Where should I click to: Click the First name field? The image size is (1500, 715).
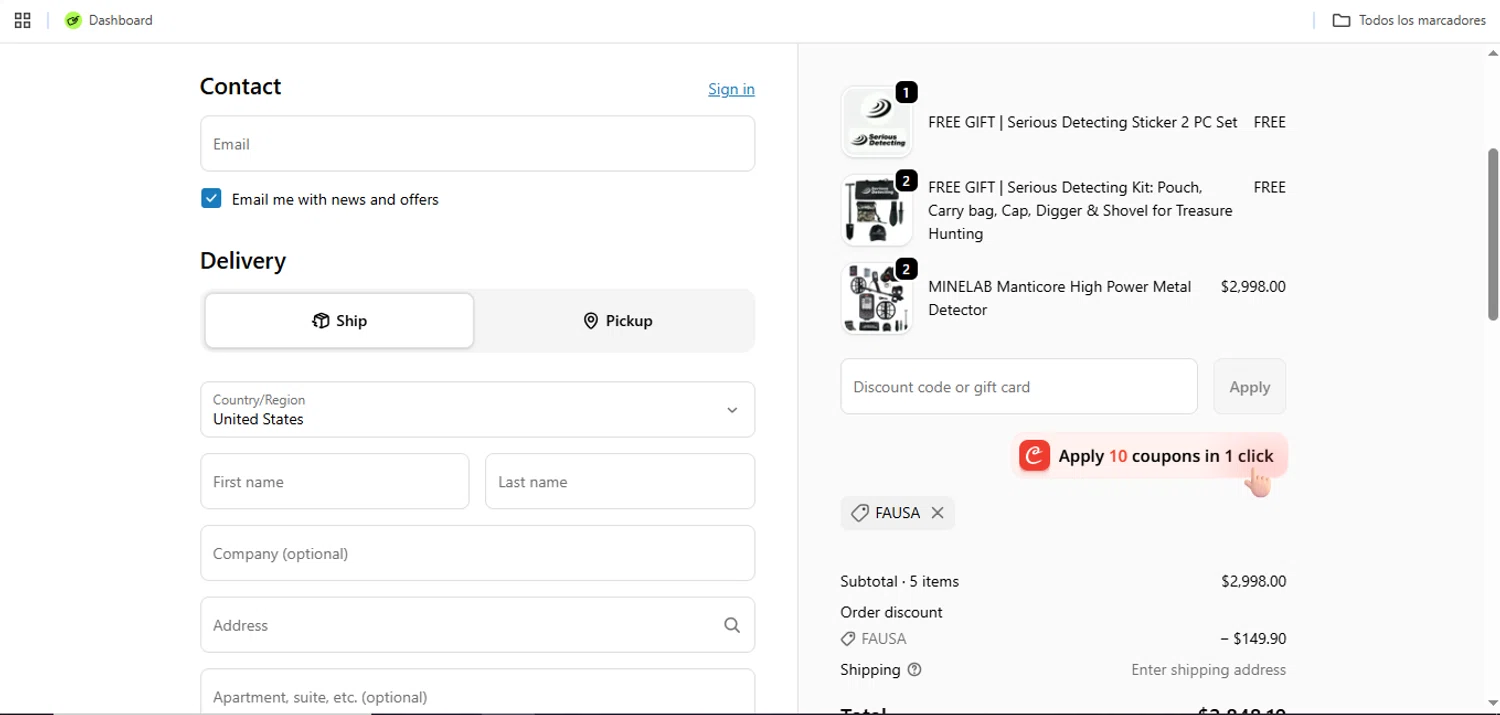[x=334, y=481]
